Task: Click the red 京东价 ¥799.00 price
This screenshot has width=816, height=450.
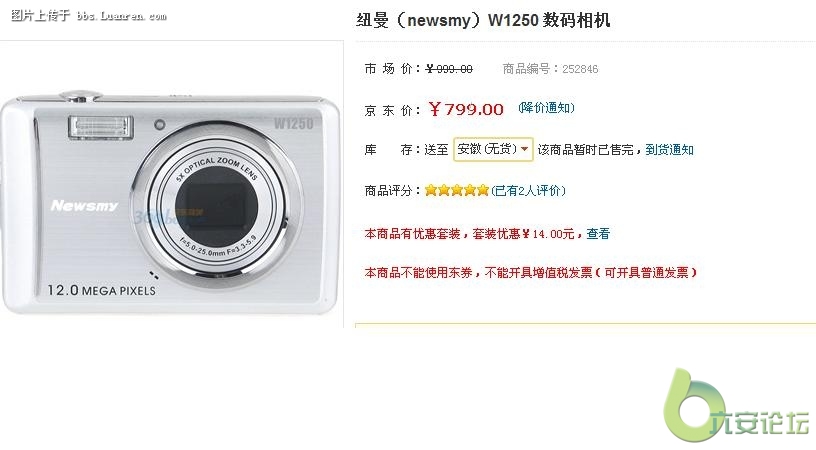Action: pyautogui.click(x=466, y=109)
